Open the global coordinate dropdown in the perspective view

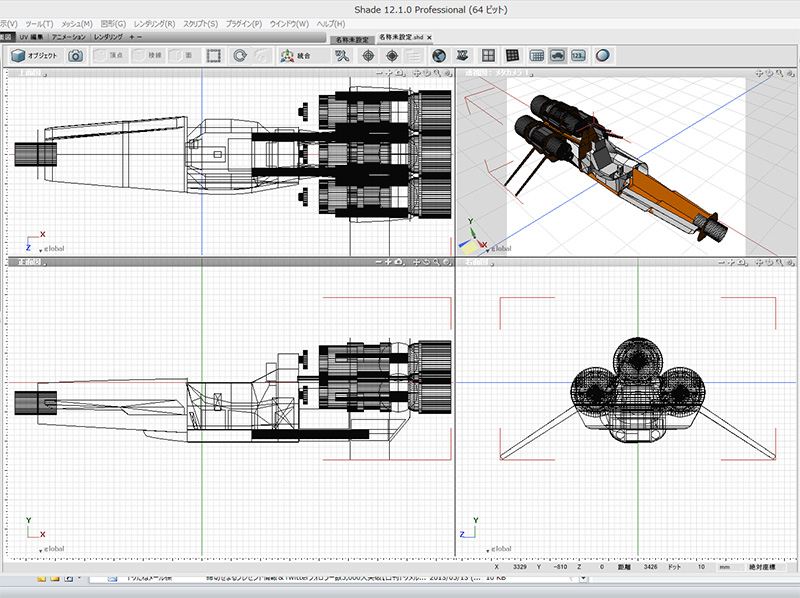pos(498,249)
